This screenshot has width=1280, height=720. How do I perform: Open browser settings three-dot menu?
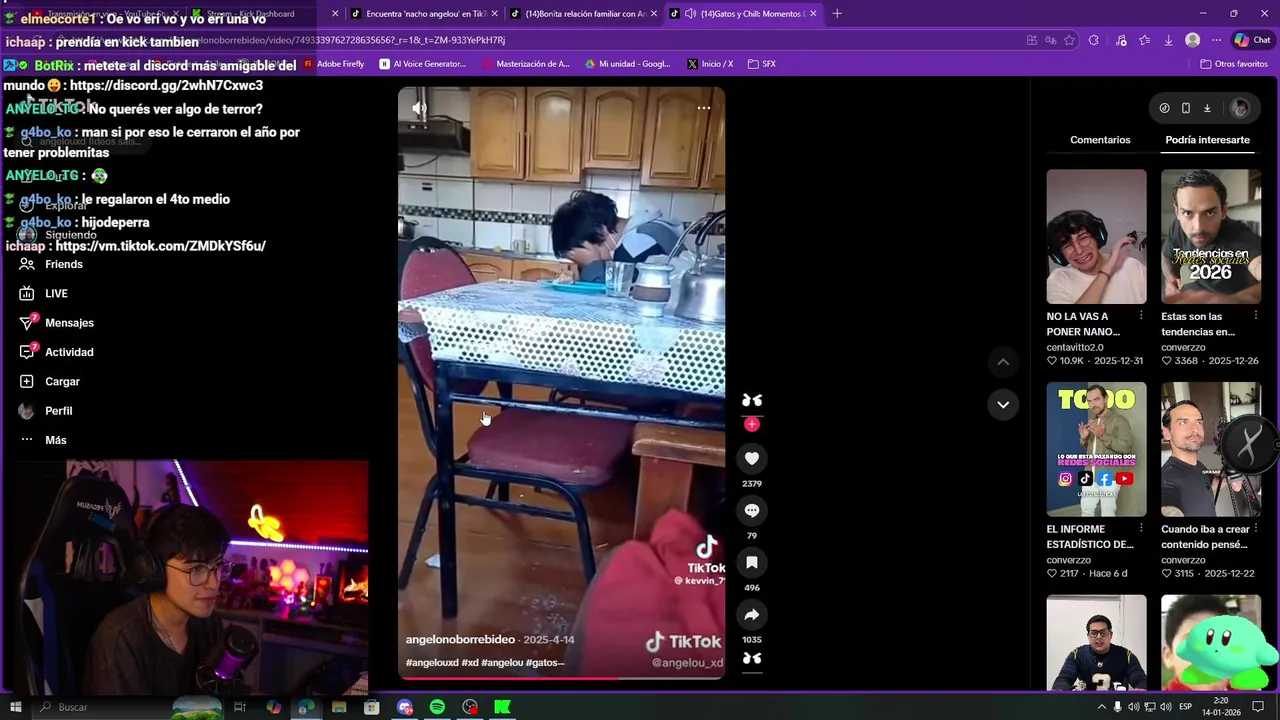click(1216, 40)
